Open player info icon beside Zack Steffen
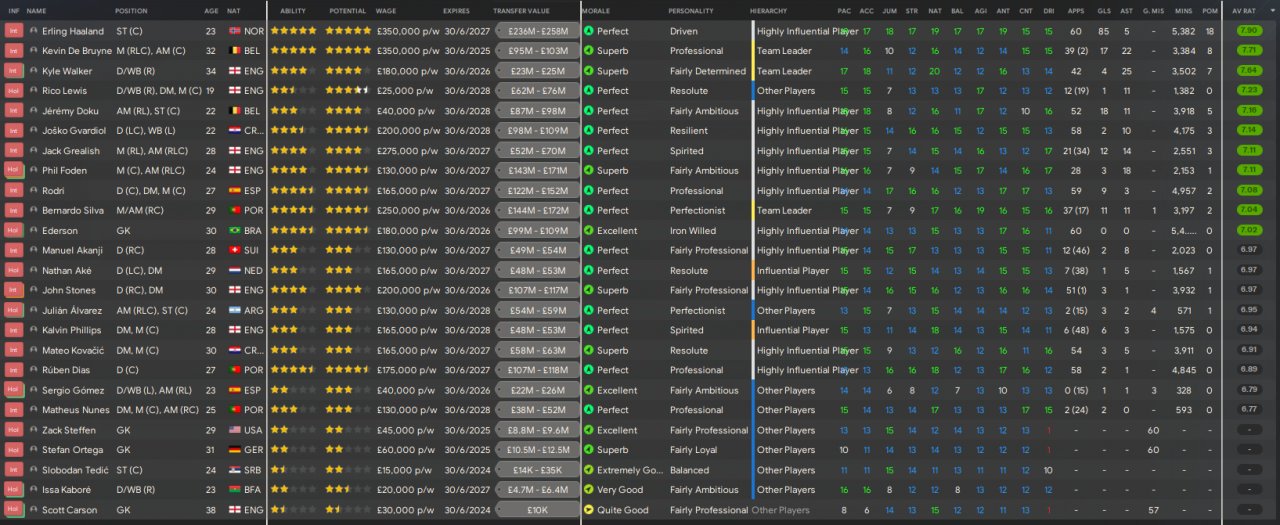The image size is (1280, 525). click(34, 430)
